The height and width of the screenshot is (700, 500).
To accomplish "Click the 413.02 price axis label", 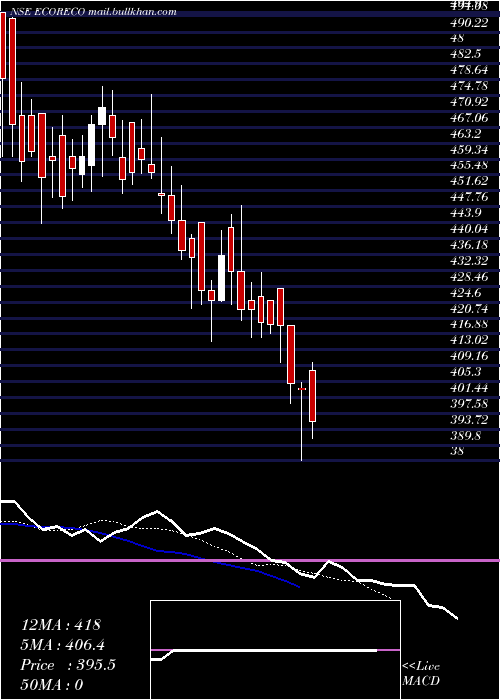I will point(469,339).
